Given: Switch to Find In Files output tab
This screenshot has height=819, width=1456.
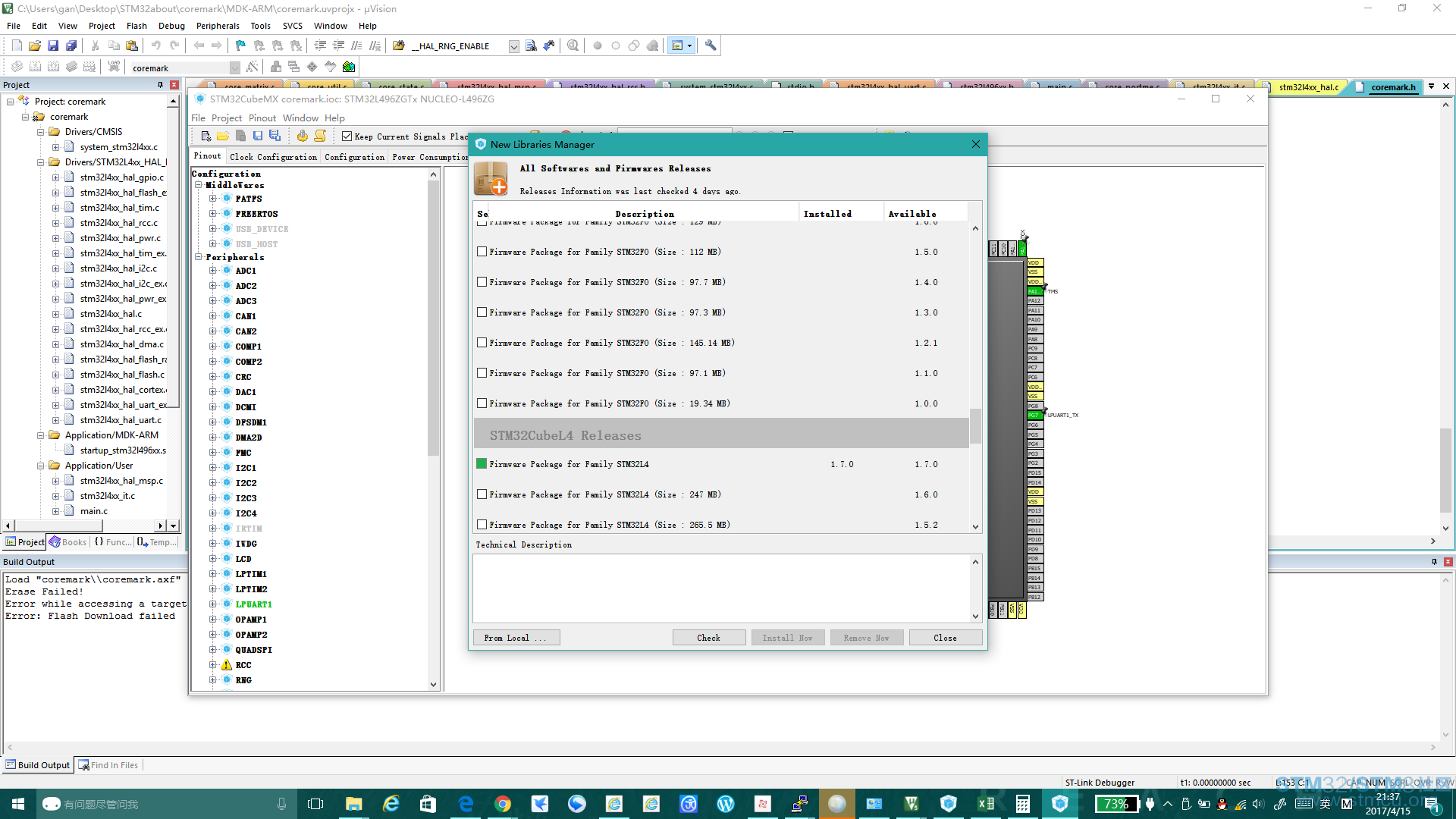Looking at the screenshot, I should (x=108, y=765).
